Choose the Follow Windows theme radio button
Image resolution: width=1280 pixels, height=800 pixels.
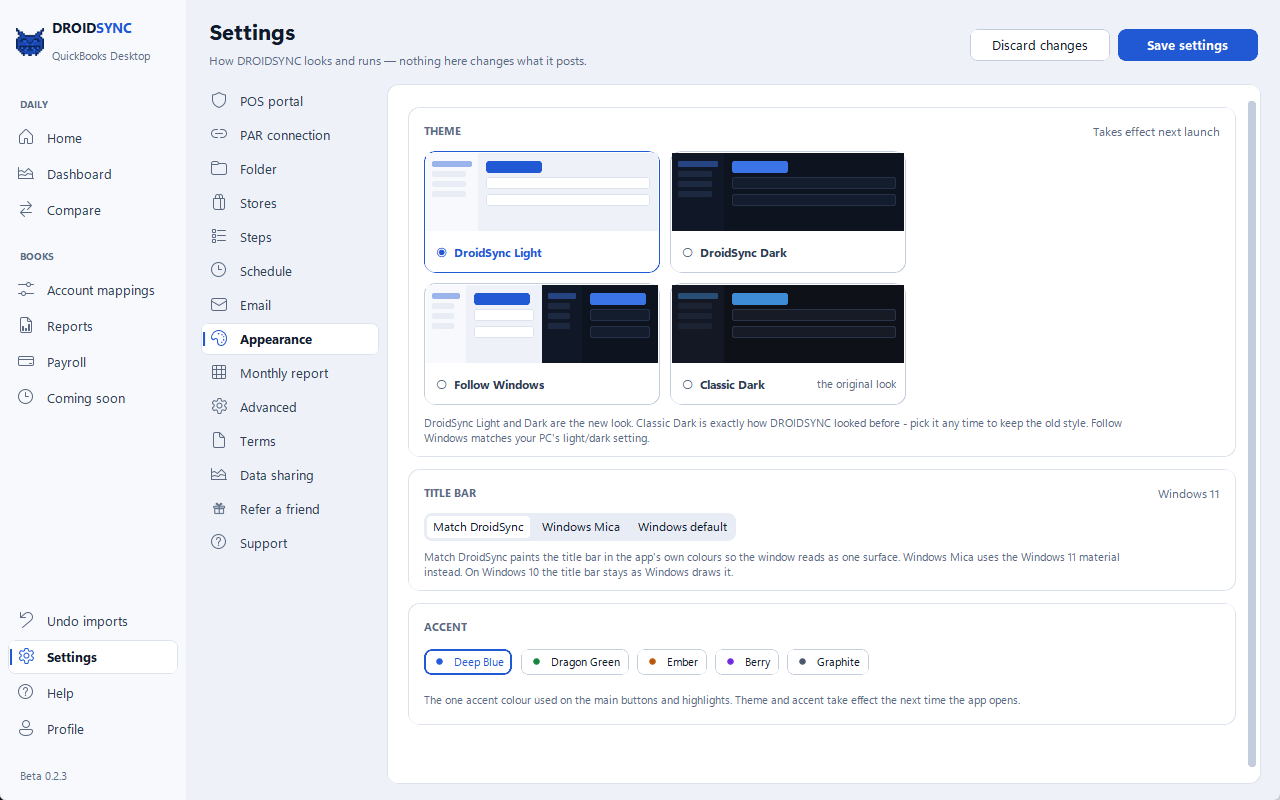point(442,385)
